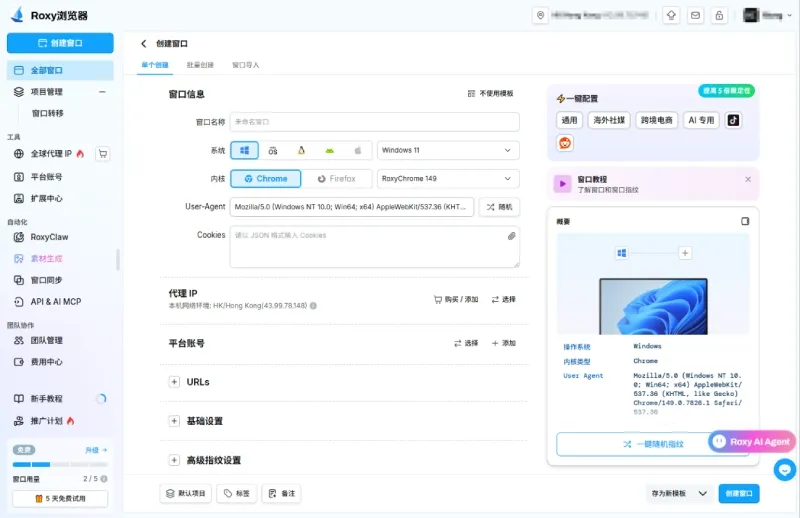The image size is (800, 518).
Task: Select the Firefox kernel option
Action: tap(336, 179)
